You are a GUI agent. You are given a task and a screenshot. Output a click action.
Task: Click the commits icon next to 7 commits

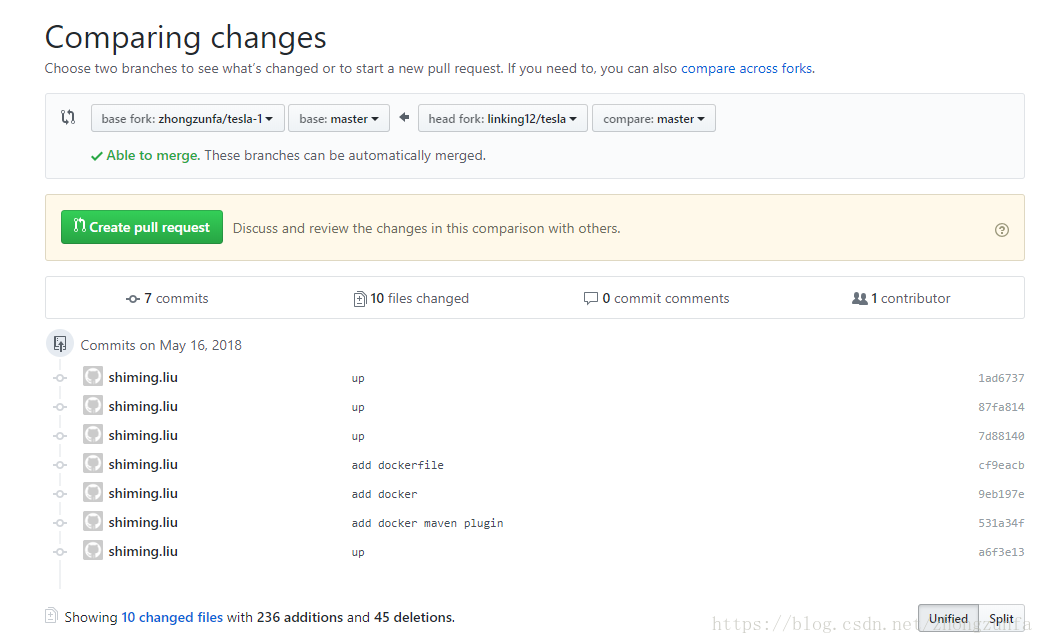pos(132,299)
